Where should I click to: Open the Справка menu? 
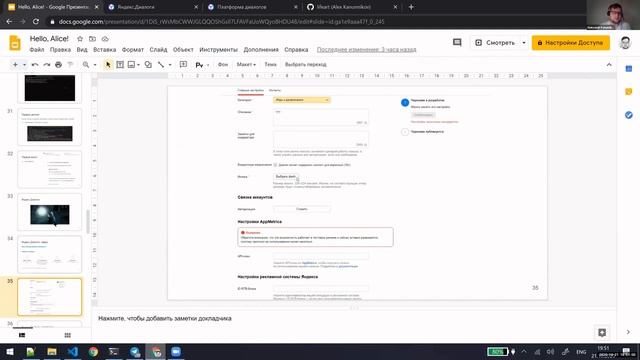coord(296,49)
